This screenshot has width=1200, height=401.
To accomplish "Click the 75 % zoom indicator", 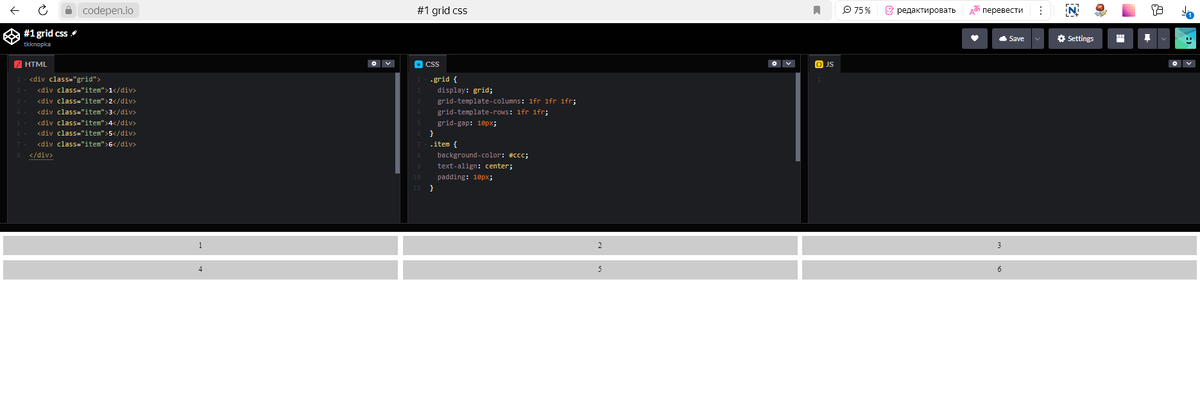I will (x=856, y=10).
